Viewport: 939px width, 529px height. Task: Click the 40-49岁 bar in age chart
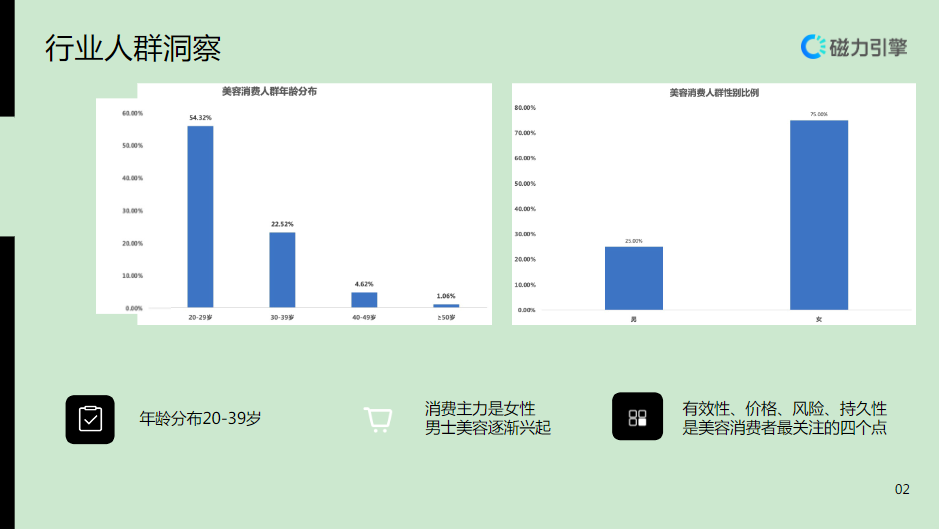(364, 299)
